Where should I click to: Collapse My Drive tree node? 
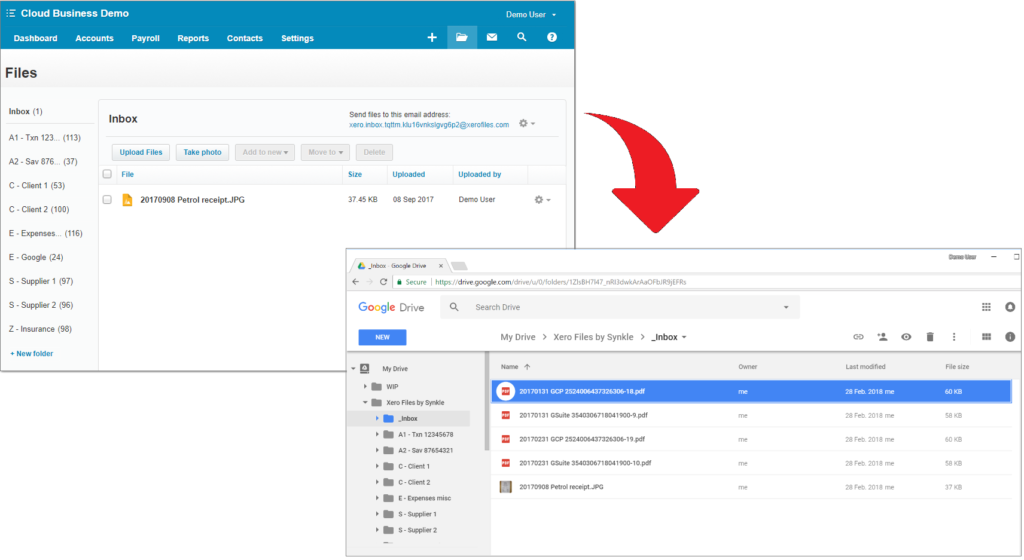353,369
